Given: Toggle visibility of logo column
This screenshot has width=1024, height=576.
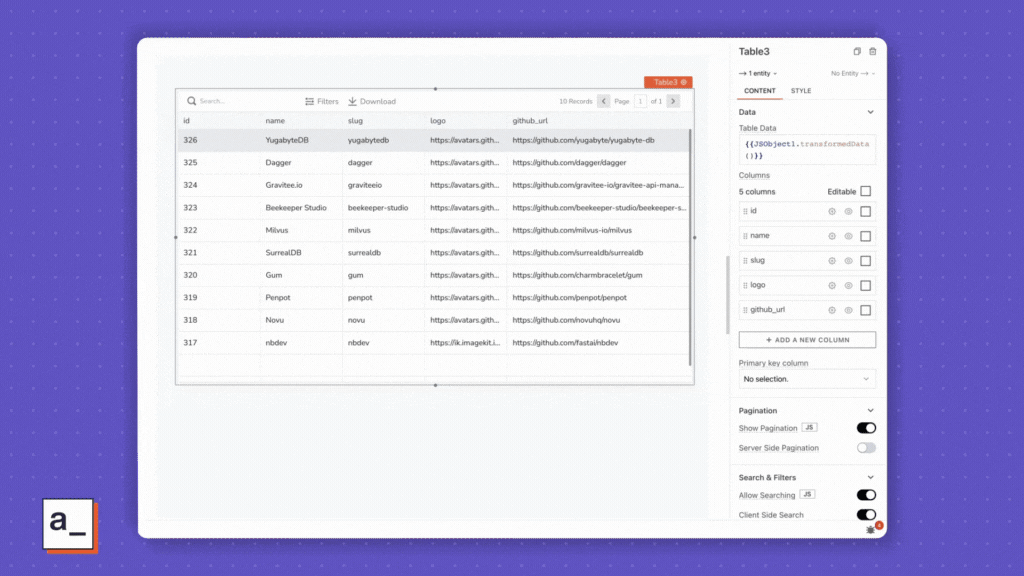Looking at the screenshot, I should click(x=848, y=286).
